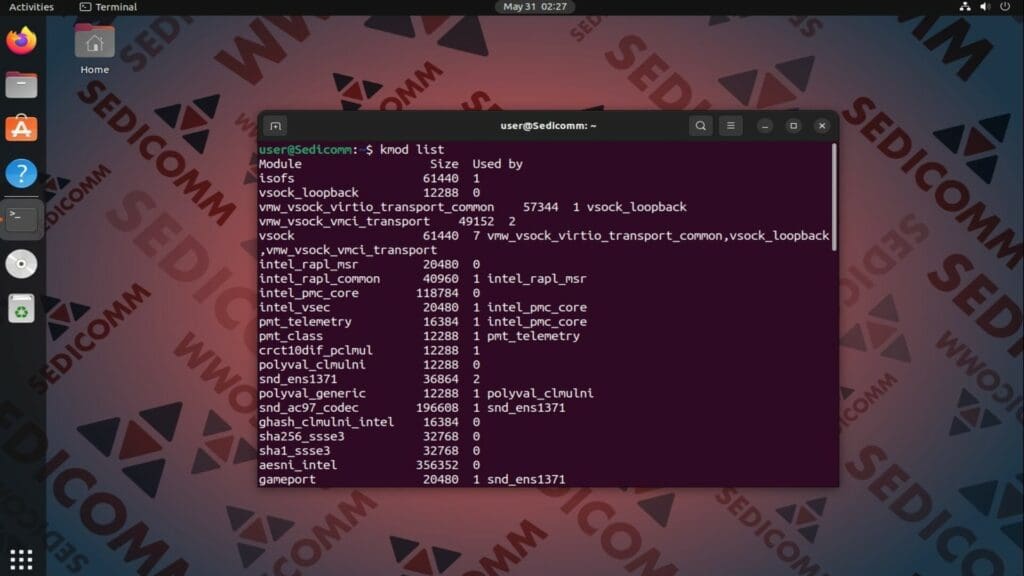Click the user@Sedicomm prompt text
The image size is (1024, 576).
point(305,150)
